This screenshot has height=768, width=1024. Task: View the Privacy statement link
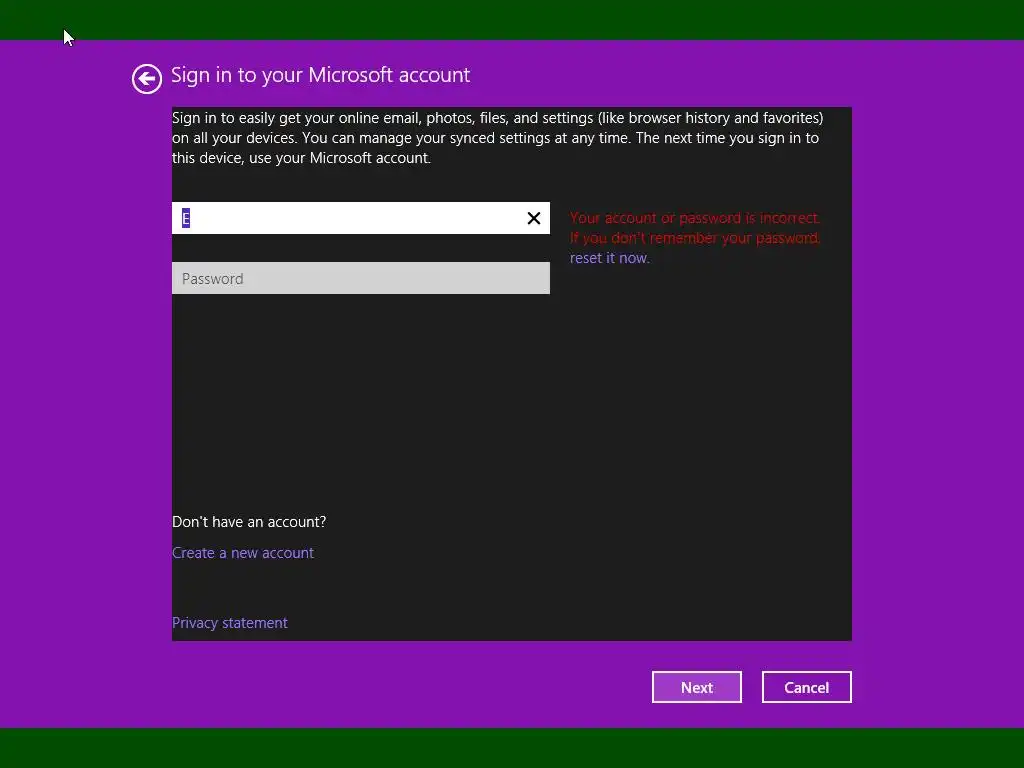point(229,623)
